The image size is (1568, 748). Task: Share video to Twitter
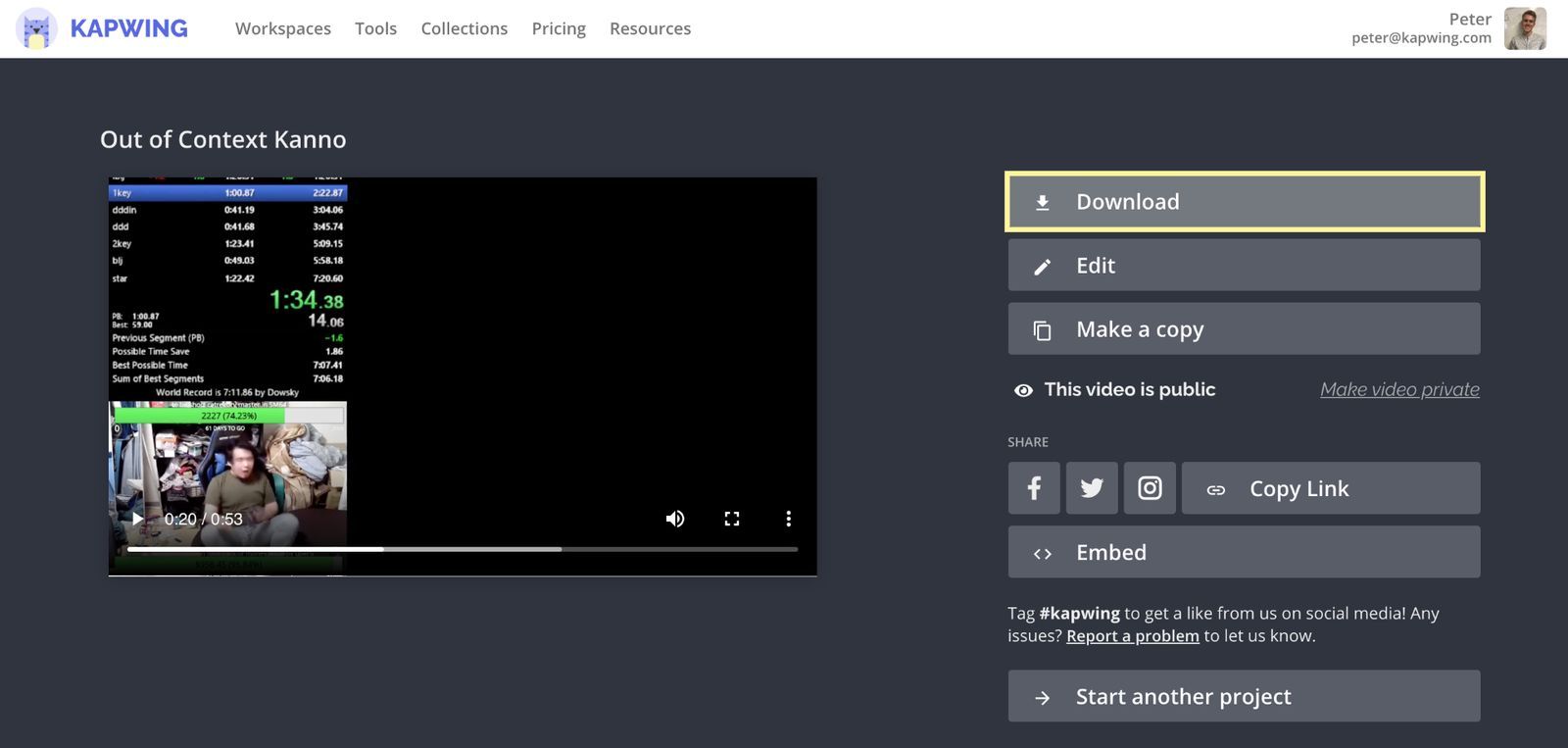(1092, 488)
